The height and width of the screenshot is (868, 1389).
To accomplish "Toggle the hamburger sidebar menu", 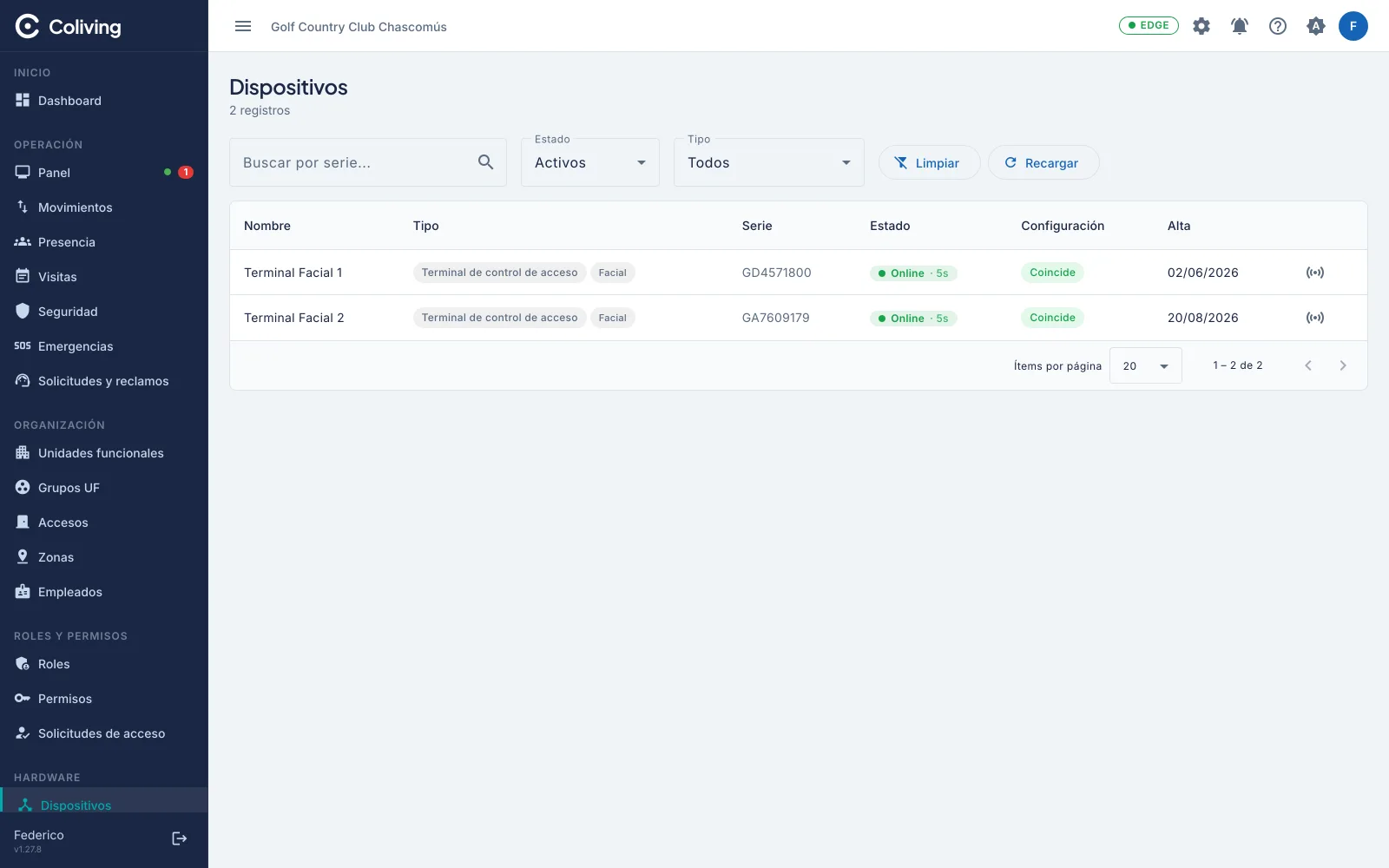I will [x=243, y=26].
